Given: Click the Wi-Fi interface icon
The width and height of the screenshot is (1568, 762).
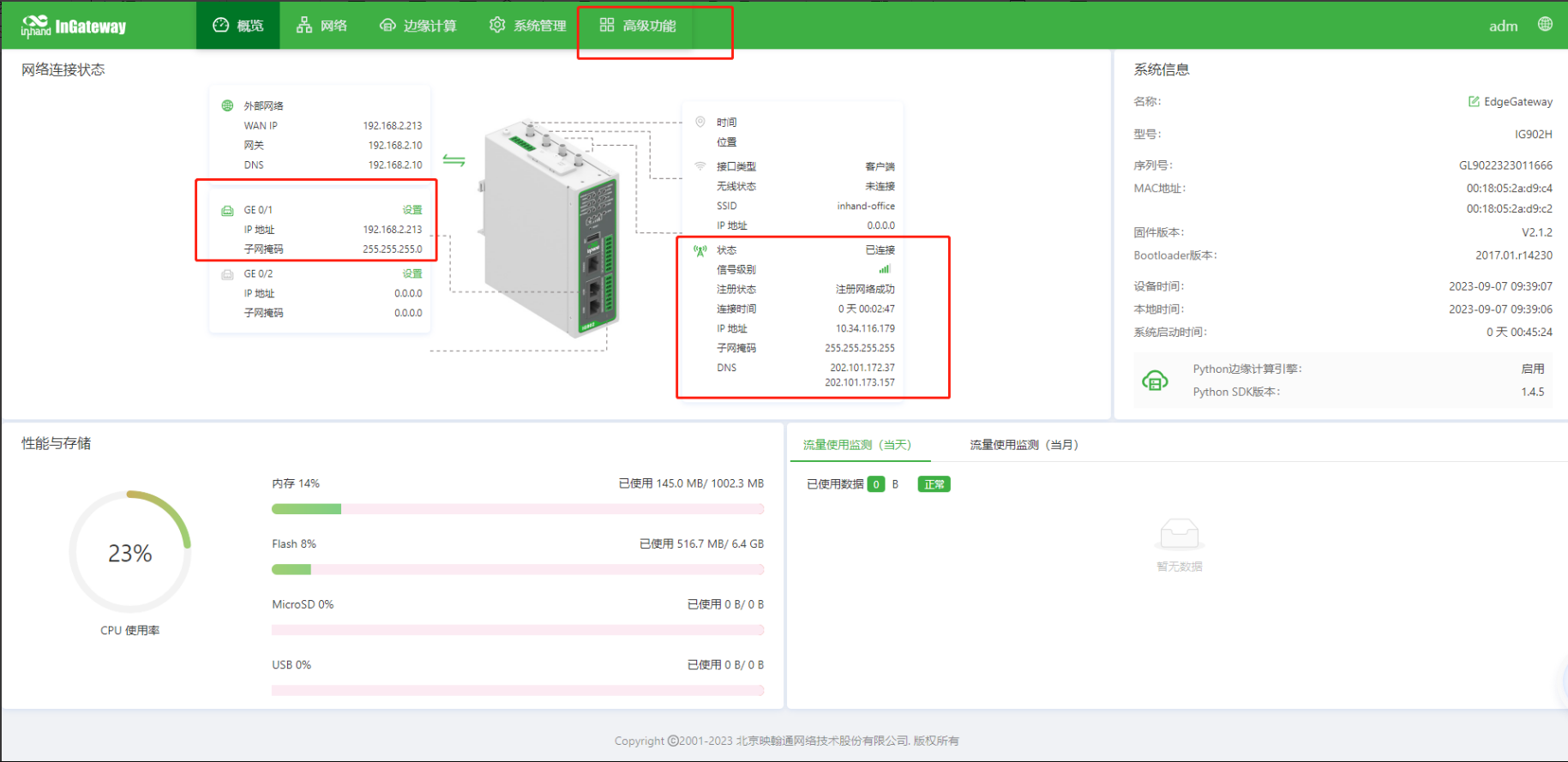Looking at the screenshot, I should (x=700, y=166).
